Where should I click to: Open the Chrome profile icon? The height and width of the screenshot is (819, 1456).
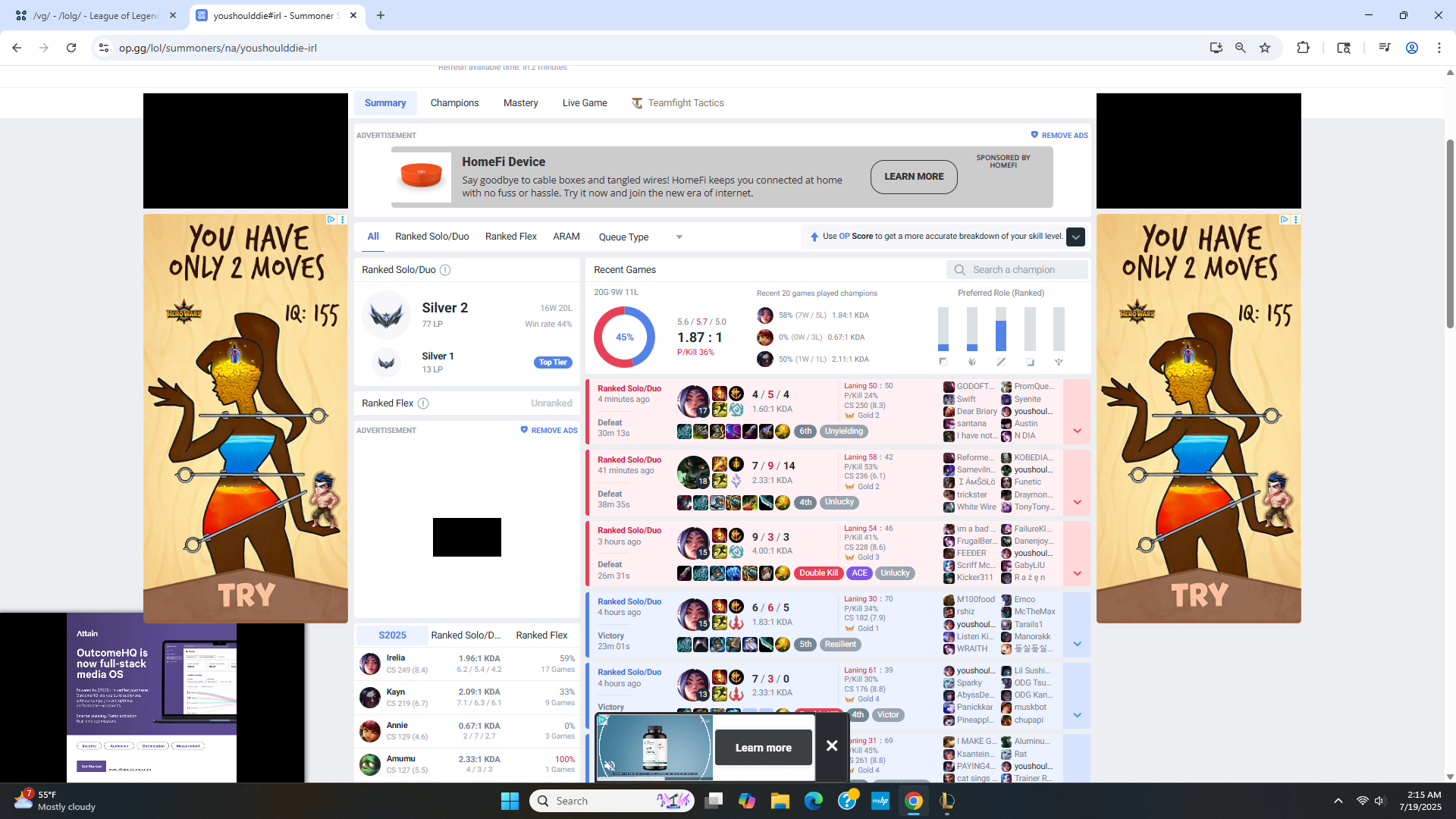[x=1412, y=48]
